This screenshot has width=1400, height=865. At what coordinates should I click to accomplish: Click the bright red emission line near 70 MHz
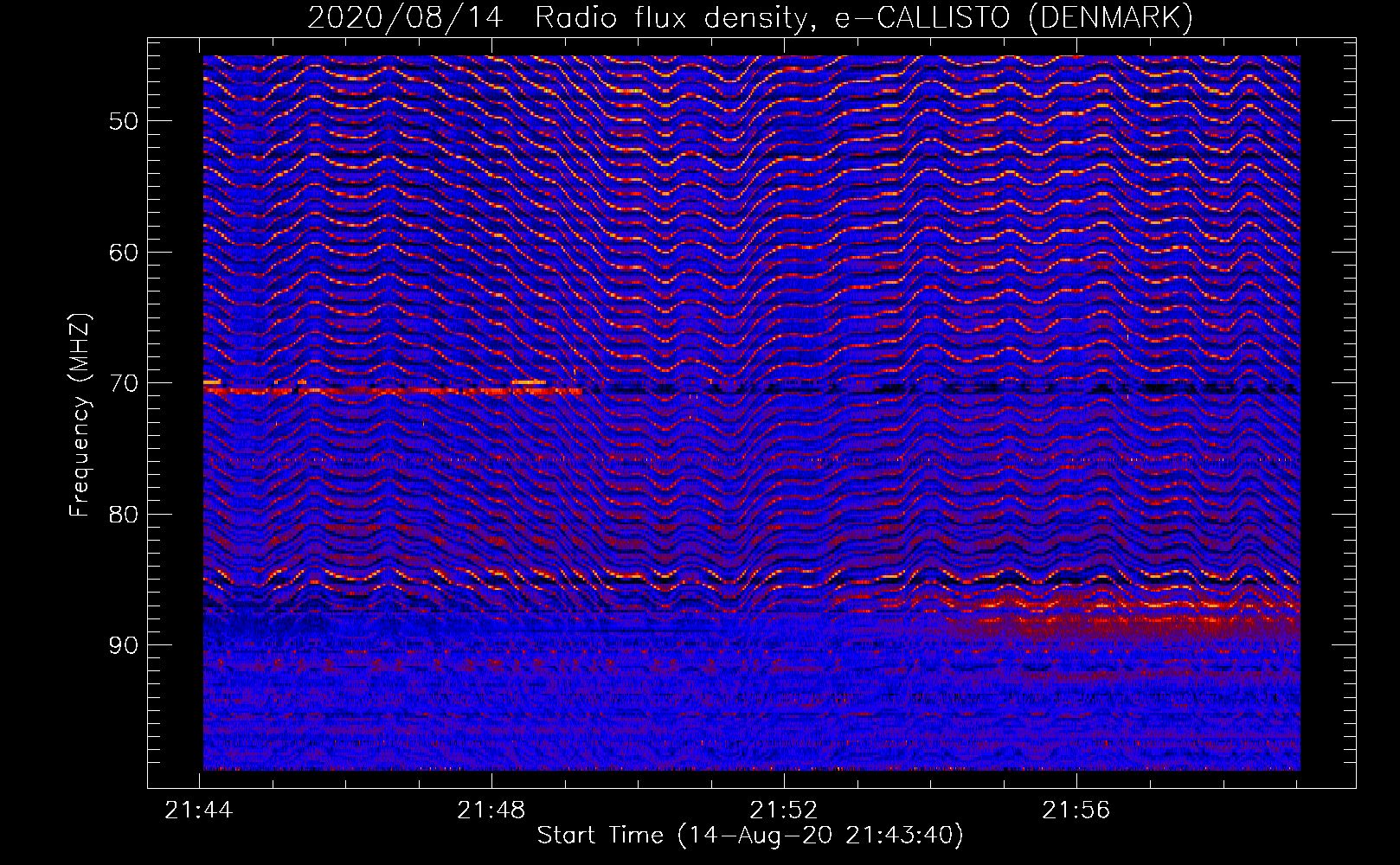[393, 391]
